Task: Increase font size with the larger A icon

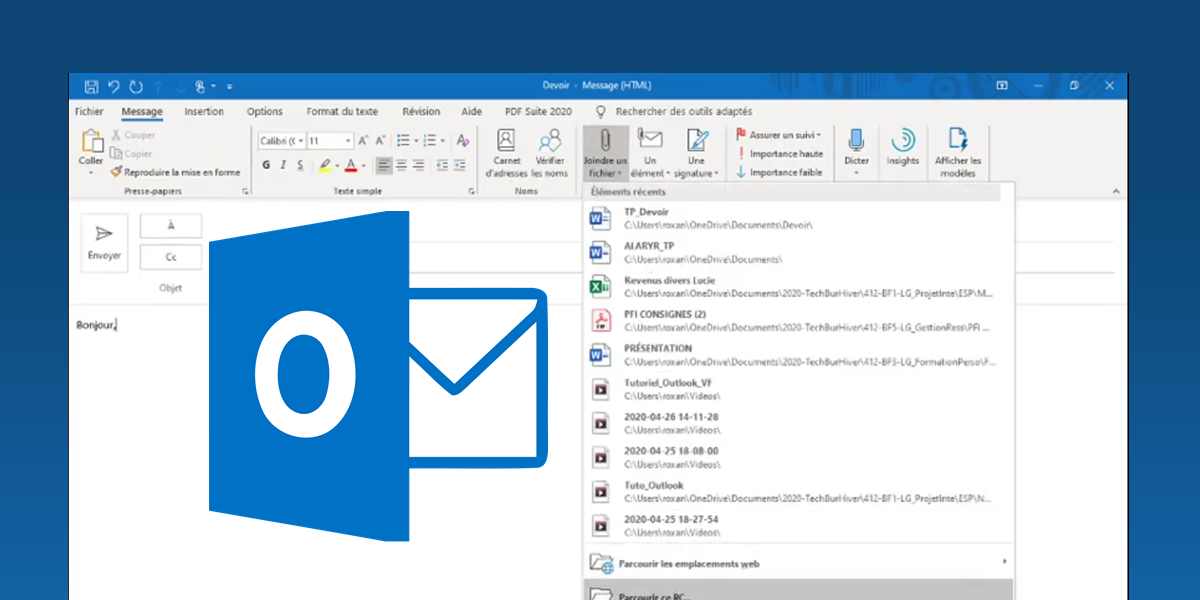Action: pyautogui.click(x=364, y=141)
